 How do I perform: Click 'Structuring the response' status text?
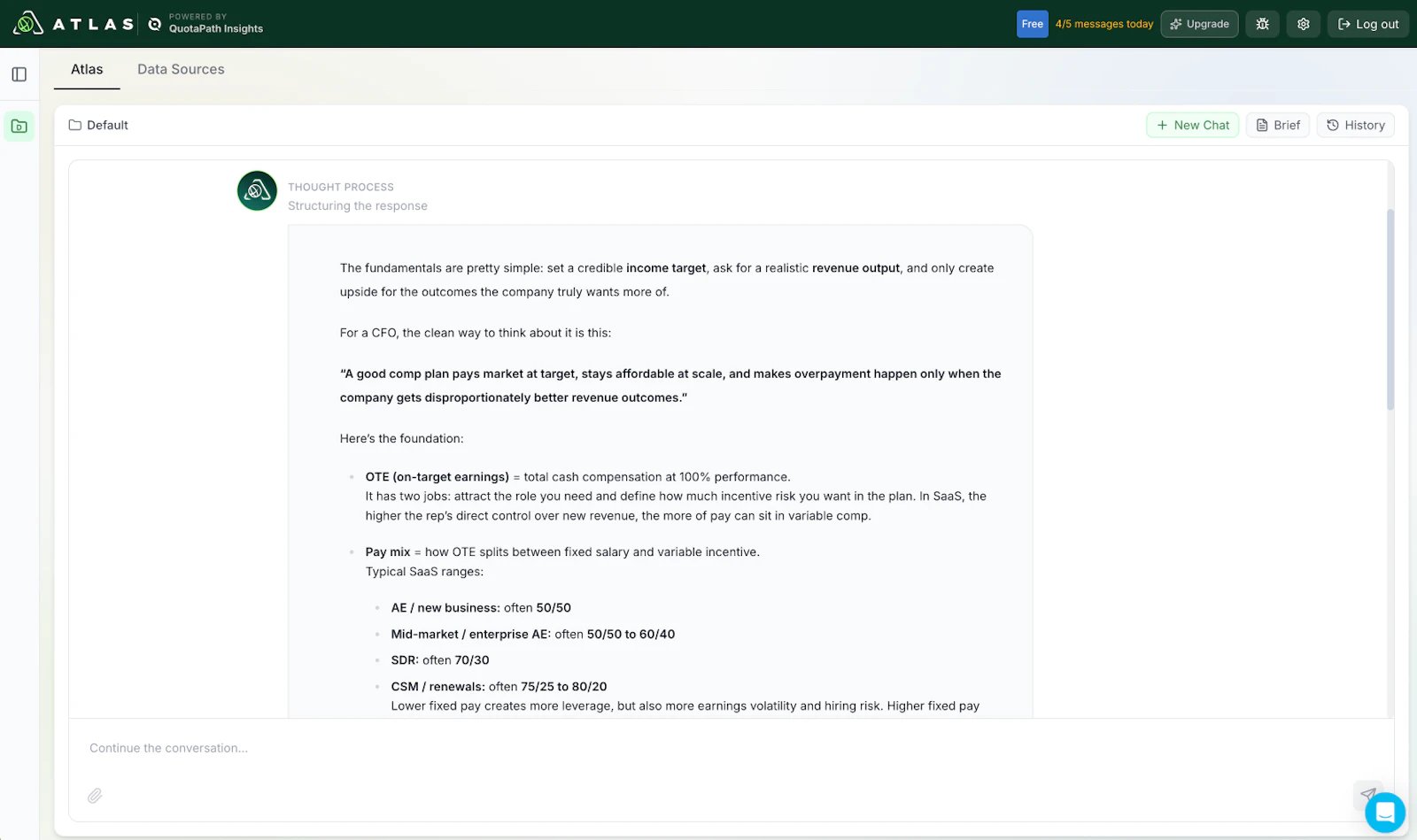[357, 205]
